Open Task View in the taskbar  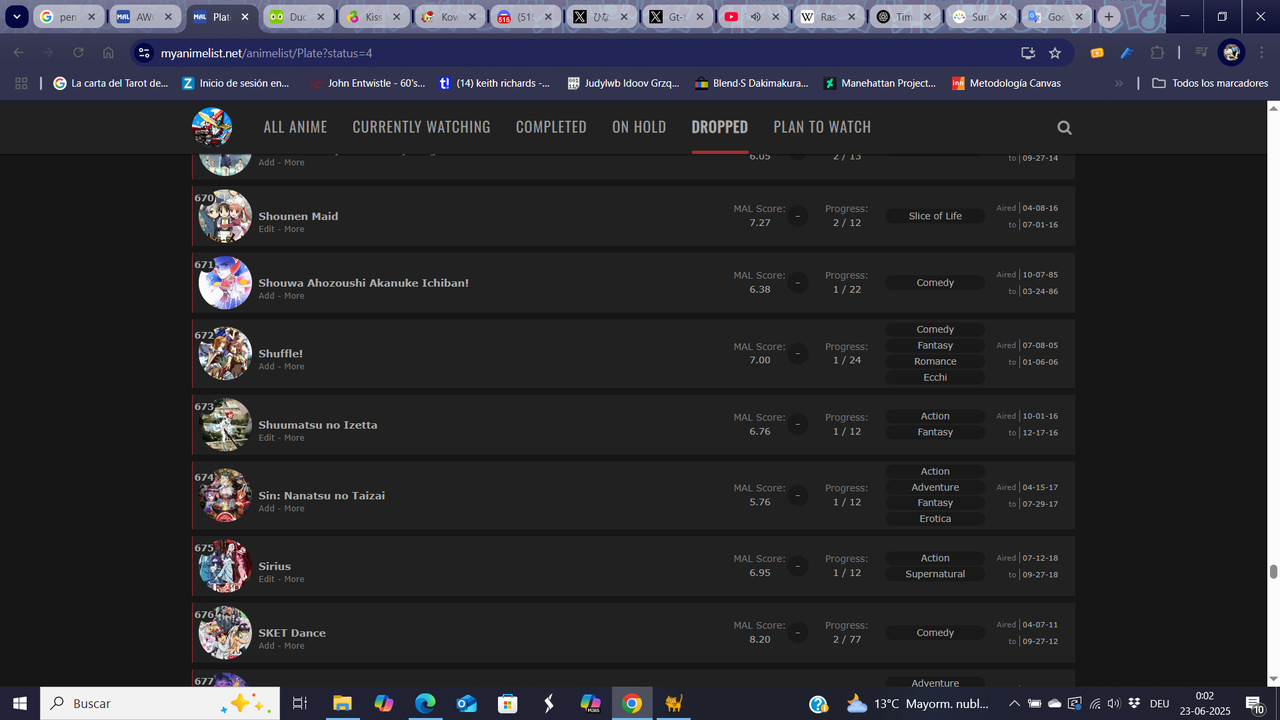[x=299, y=703]
